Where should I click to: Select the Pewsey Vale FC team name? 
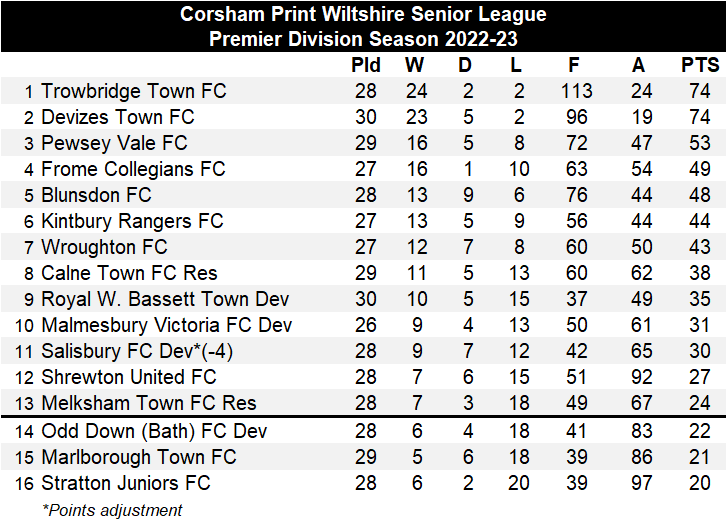pyautogui.click(x=114, y=143)
